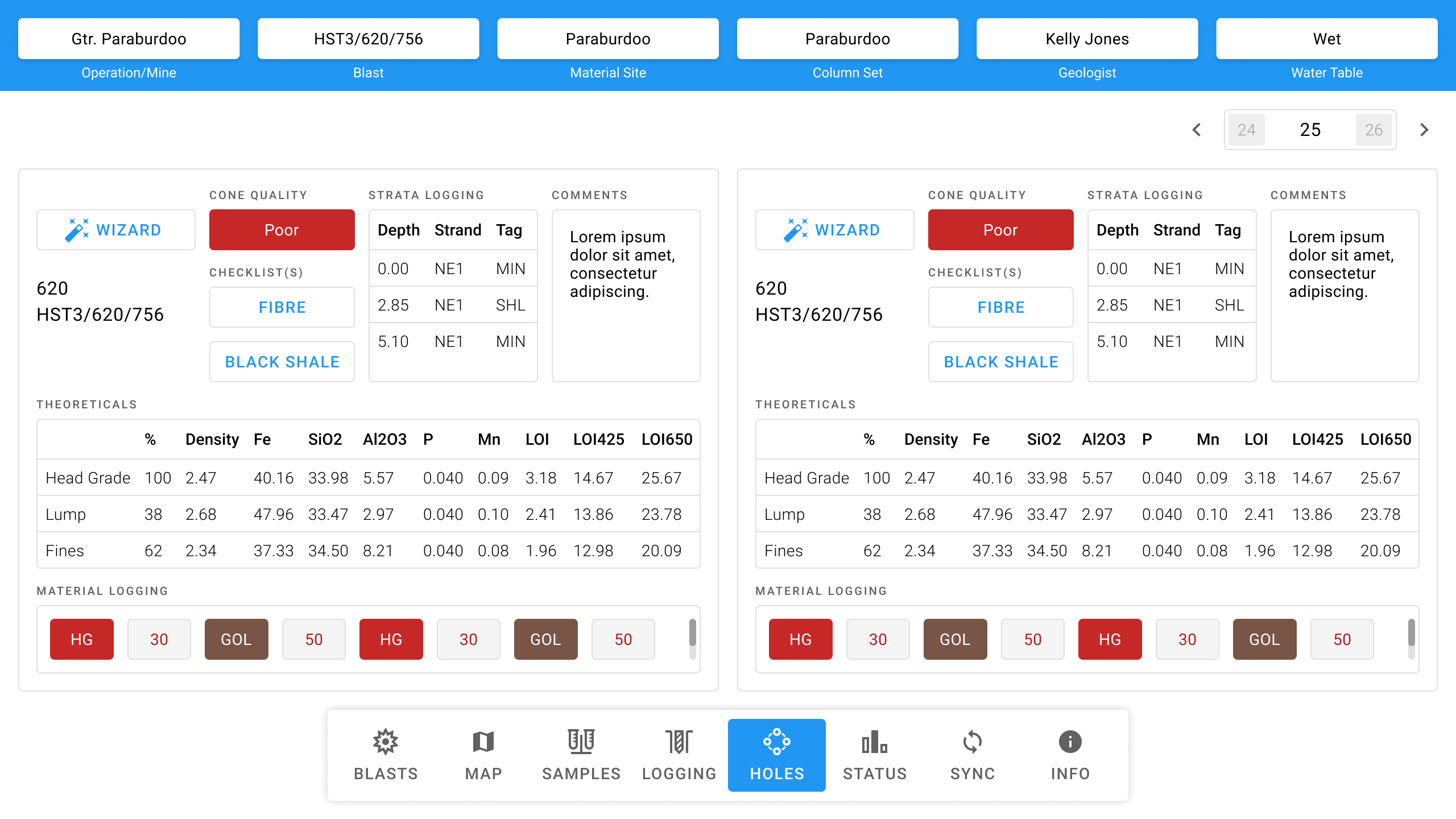Go to the next hole chevron

pyautogui.click(x=1424, y=130)
